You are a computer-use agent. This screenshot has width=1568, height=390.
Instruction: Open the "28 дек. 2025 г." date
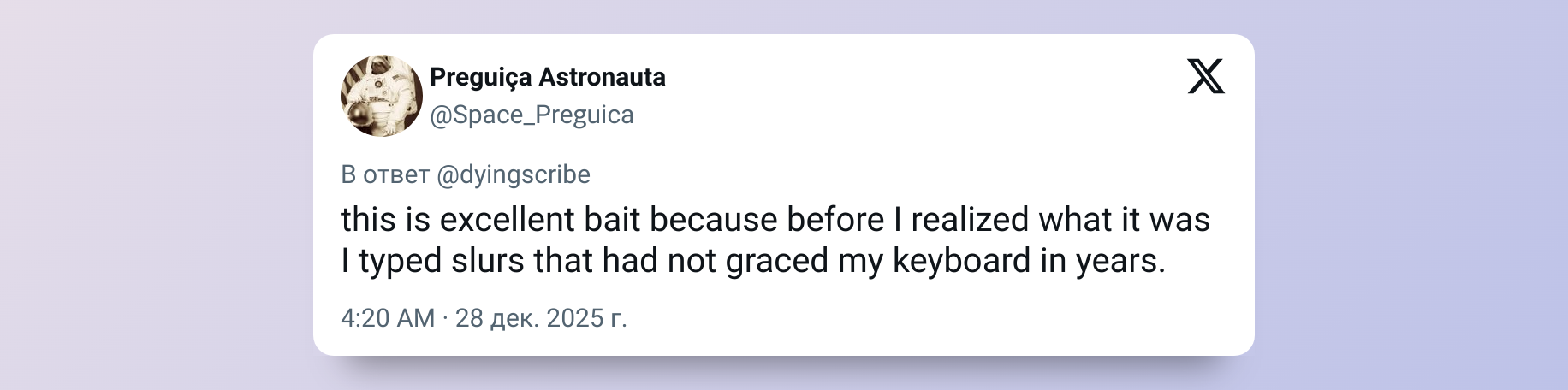(x=541, y=318)
